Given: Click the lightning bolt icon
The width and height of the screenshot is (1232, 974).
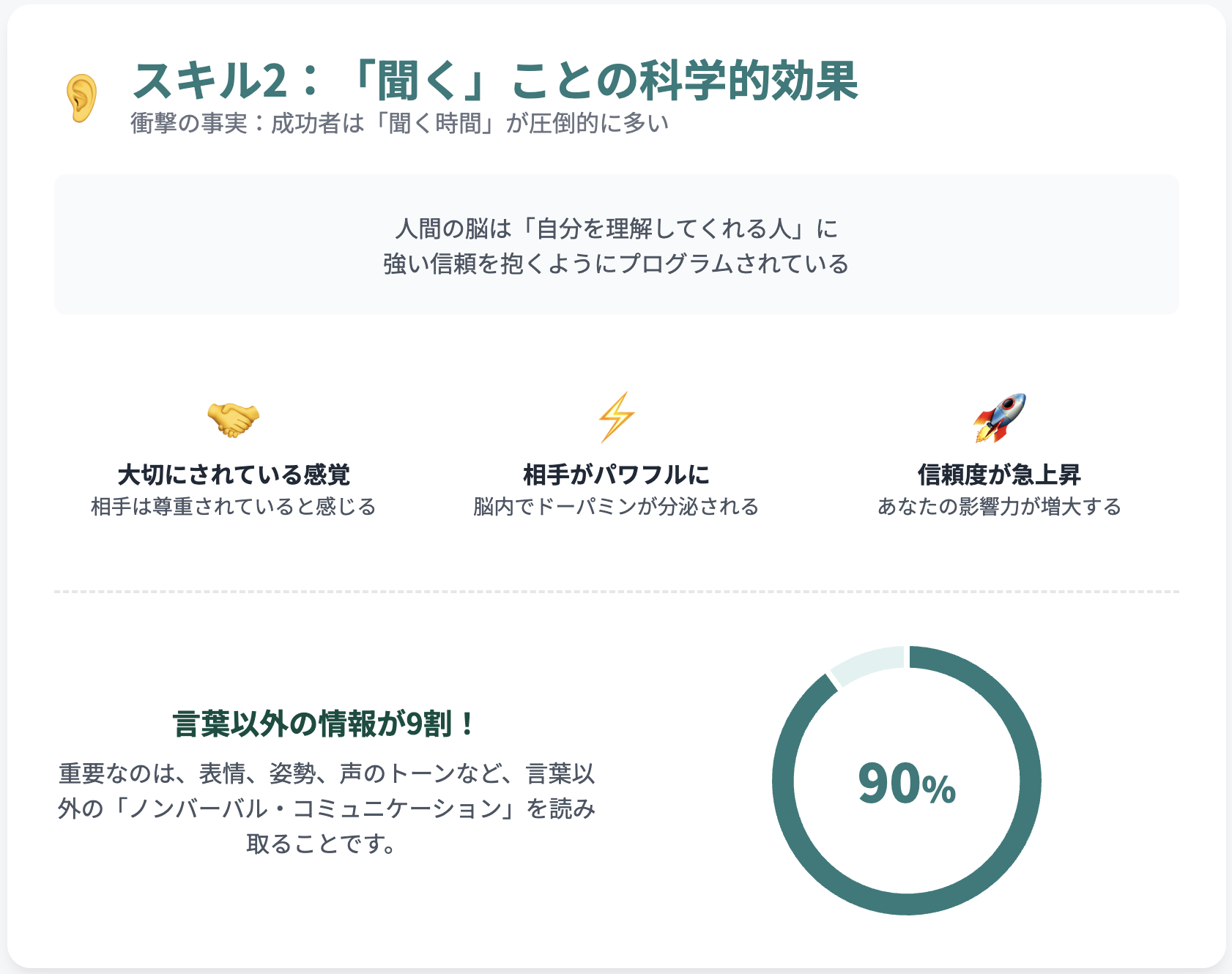Looking at the screenshot, I should 616,417.
